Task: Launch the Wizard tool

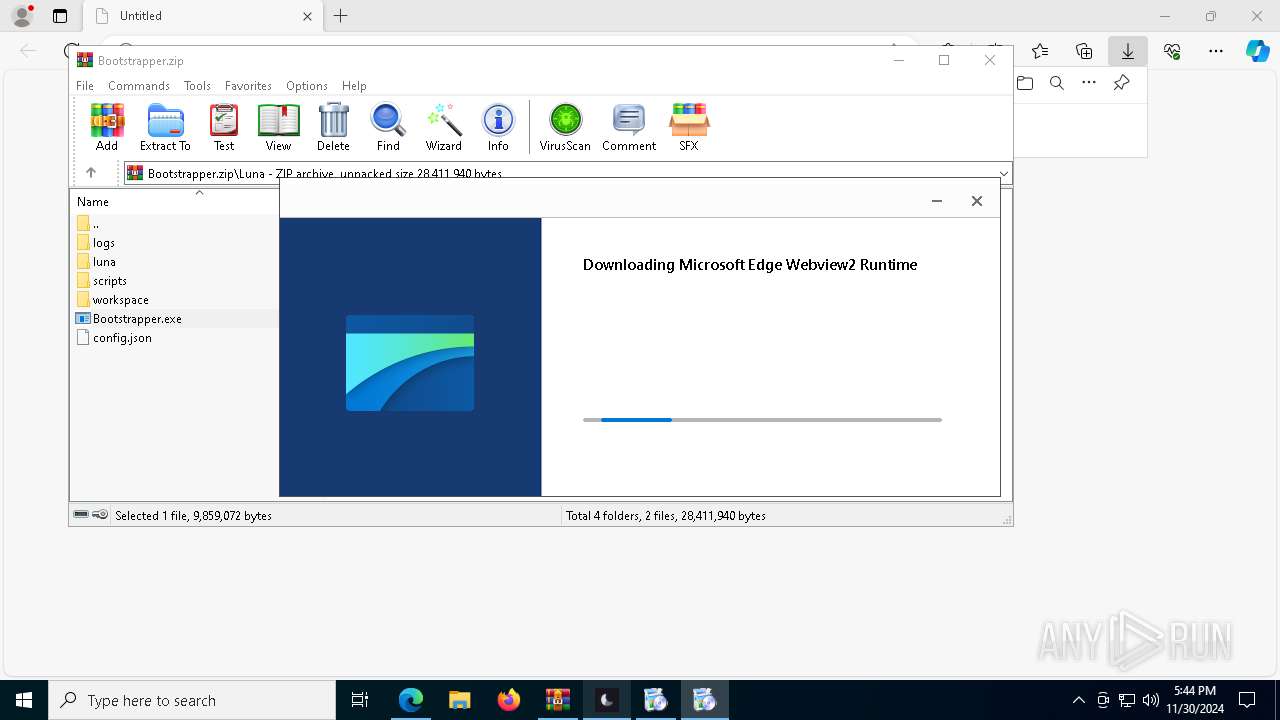Action: [443, 127]
